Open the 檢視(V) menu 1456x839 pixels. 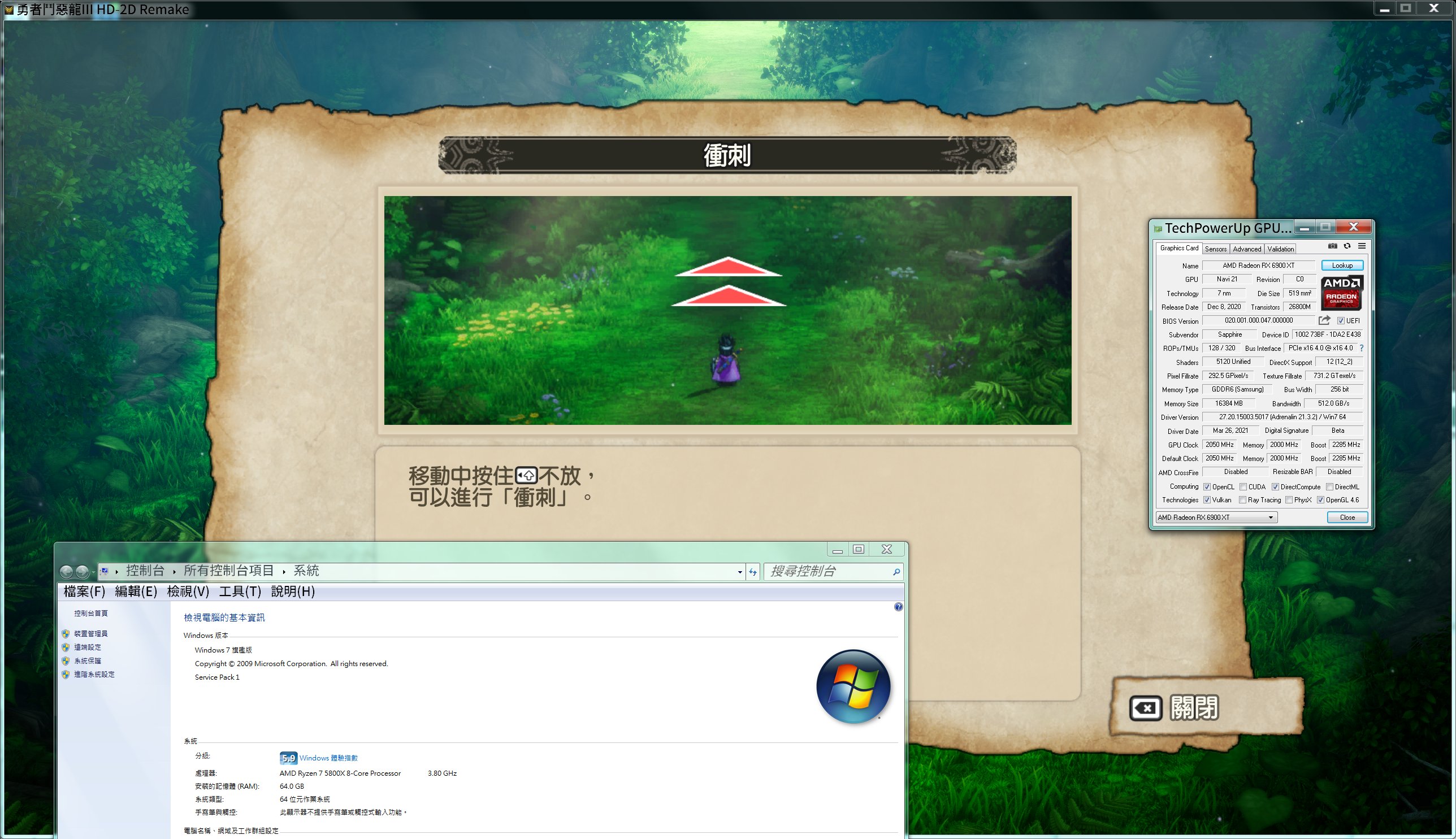pos(188,591)
